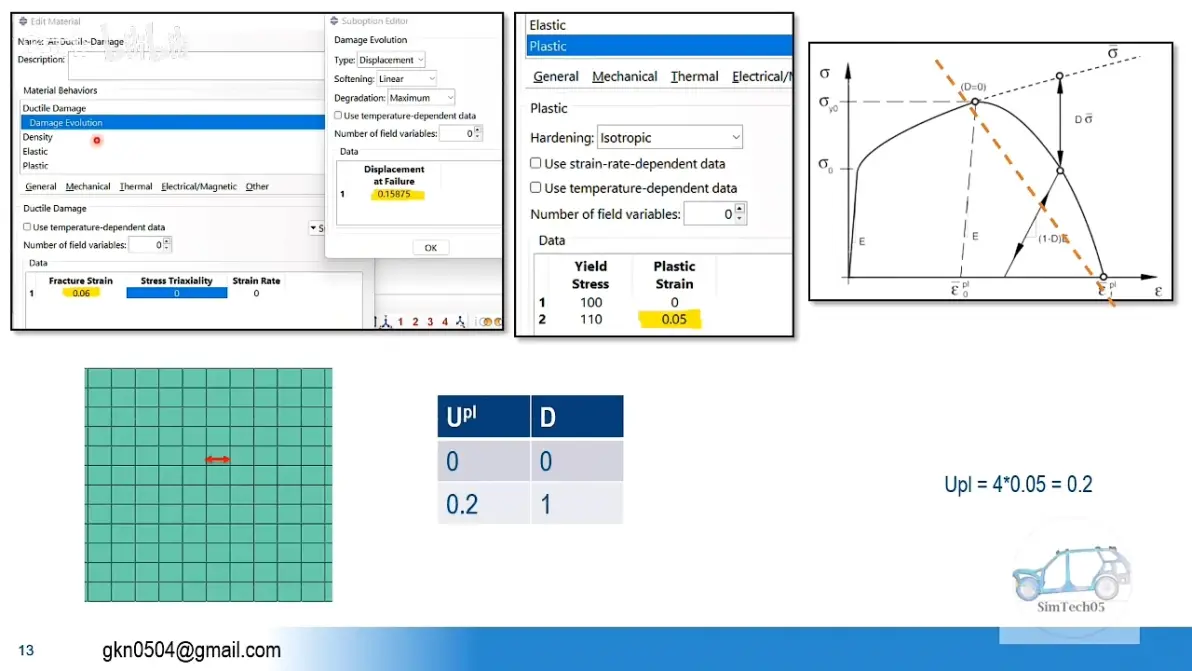Increase Plastic number of field variables
The height and width of the screenshot is (671, 1192).
(x=740, y=208)
